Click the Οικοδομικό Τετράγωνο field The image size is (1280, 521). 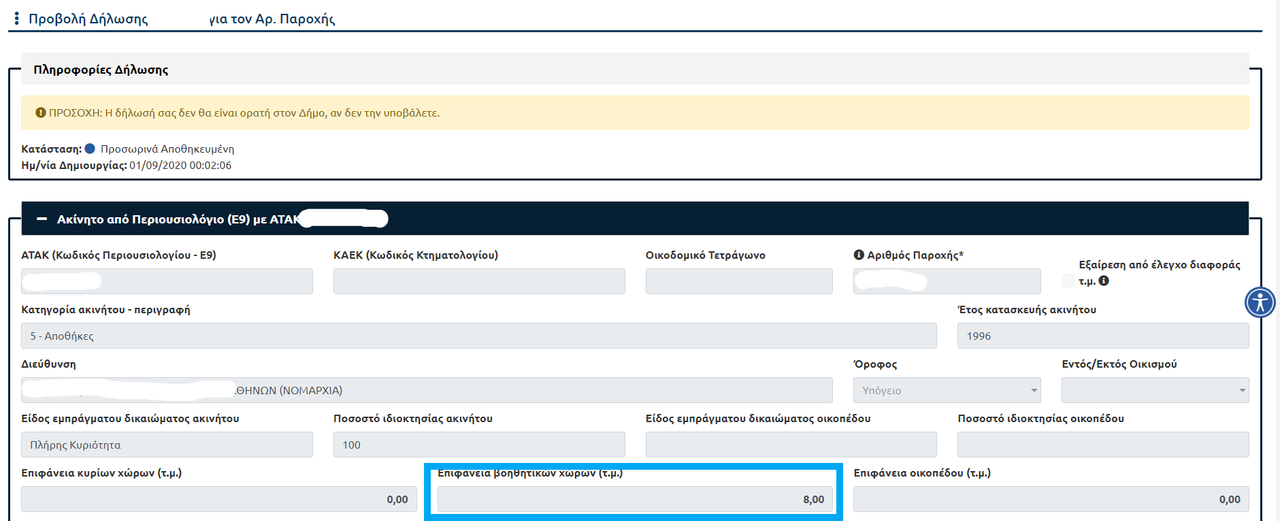(x=739, y=281)
